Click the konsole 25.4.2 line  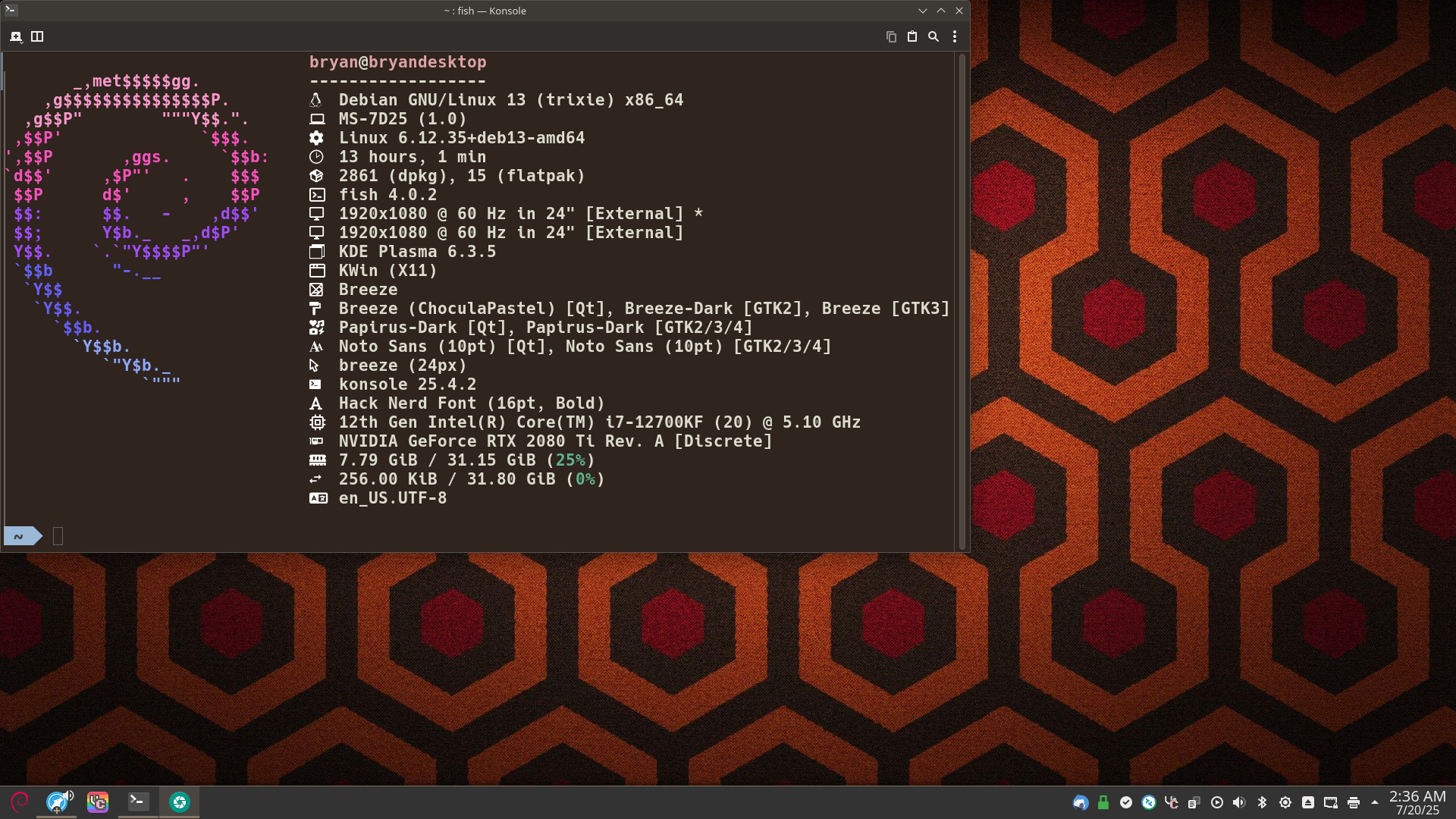click(x=407, y=384)
